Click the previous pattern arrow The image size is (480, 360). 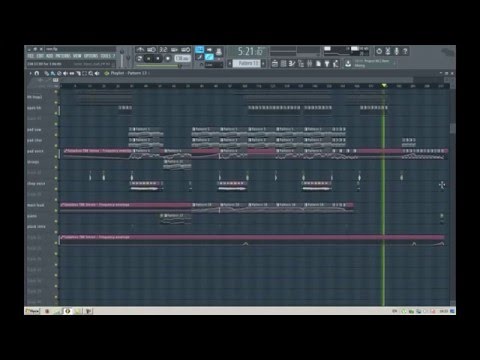click(230, 63)
